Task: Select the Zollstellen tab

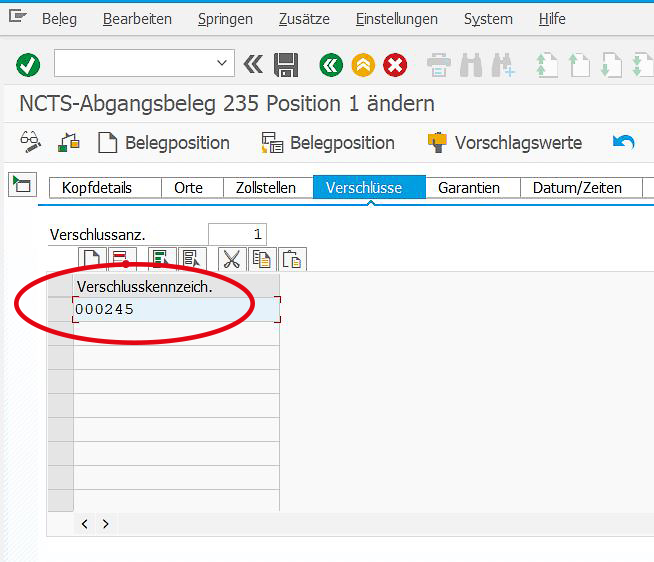Action: (266, 187)
